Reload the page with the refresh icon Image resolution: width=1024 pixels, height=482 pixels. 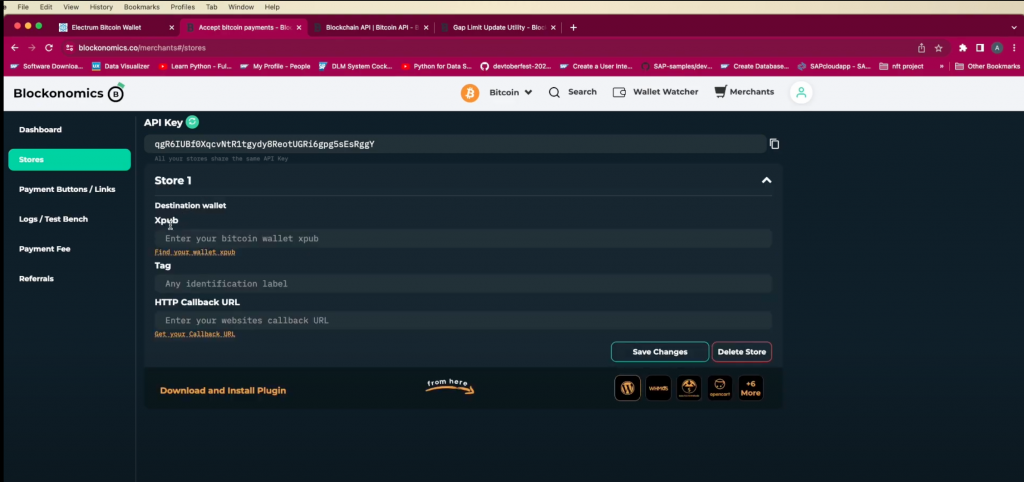tap(48, 48)
